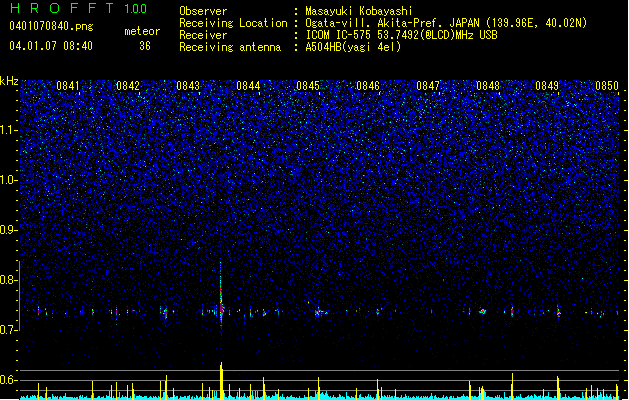Click the 0847 time marker
This screenshot has width=629, height=400.
pyautogui.click(x=428, y=86)
